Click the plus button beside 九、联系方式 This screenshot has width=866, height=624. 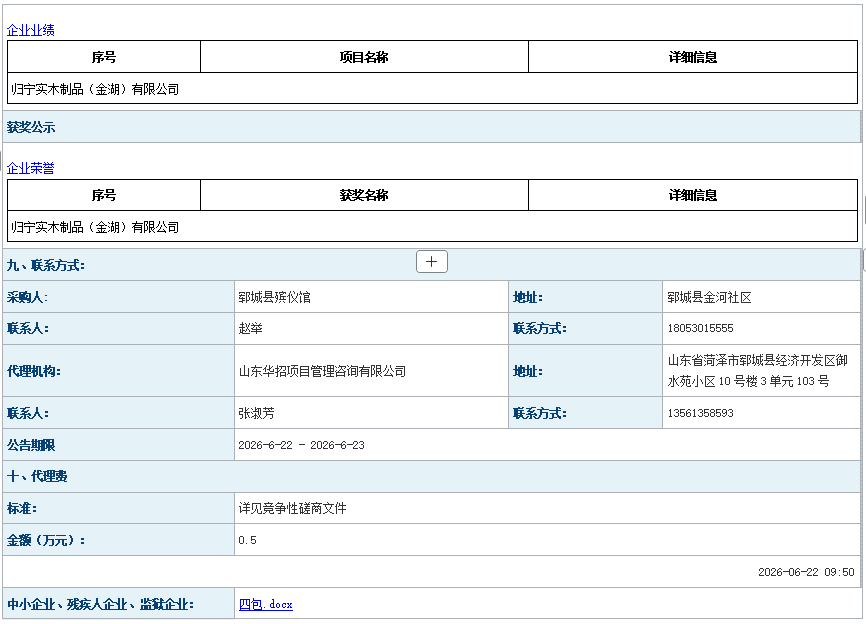431,262
